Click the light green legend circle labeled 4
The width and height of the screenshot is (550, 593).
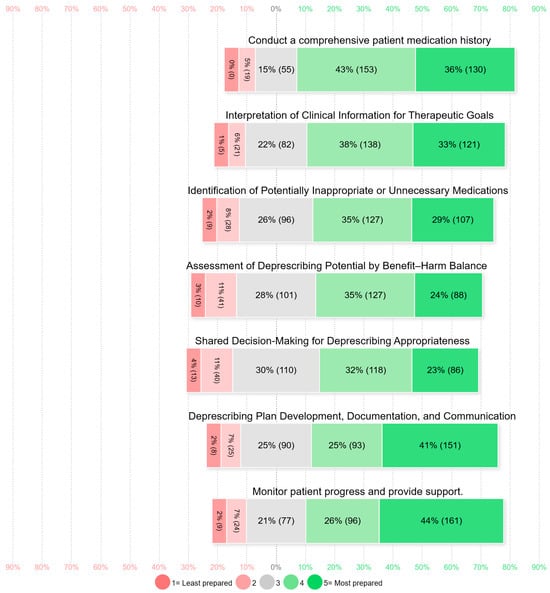291,582
